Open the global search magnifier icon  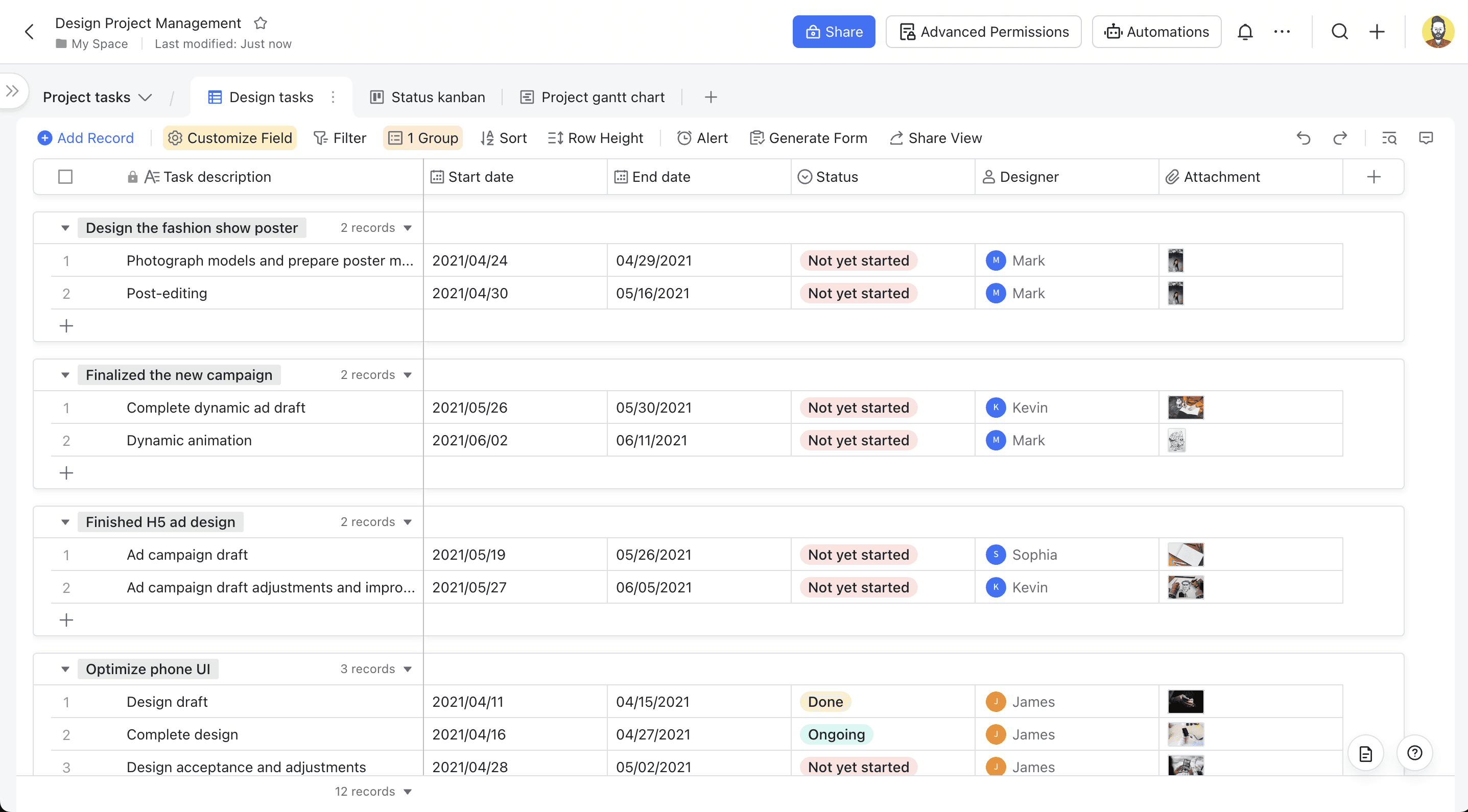(1339, 32)
